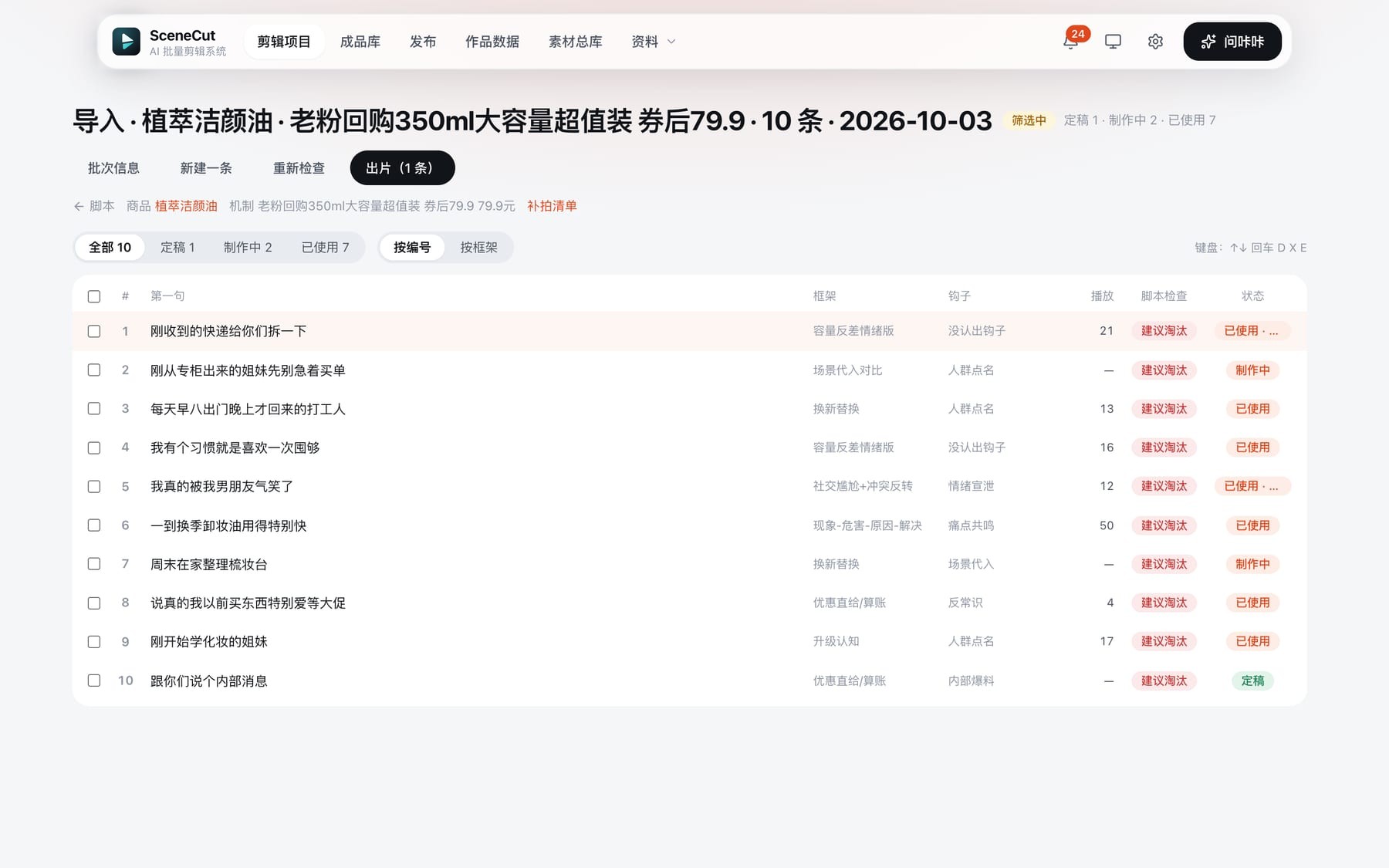Click the 问咔咔 assistant button

(x=1232, y=42)
